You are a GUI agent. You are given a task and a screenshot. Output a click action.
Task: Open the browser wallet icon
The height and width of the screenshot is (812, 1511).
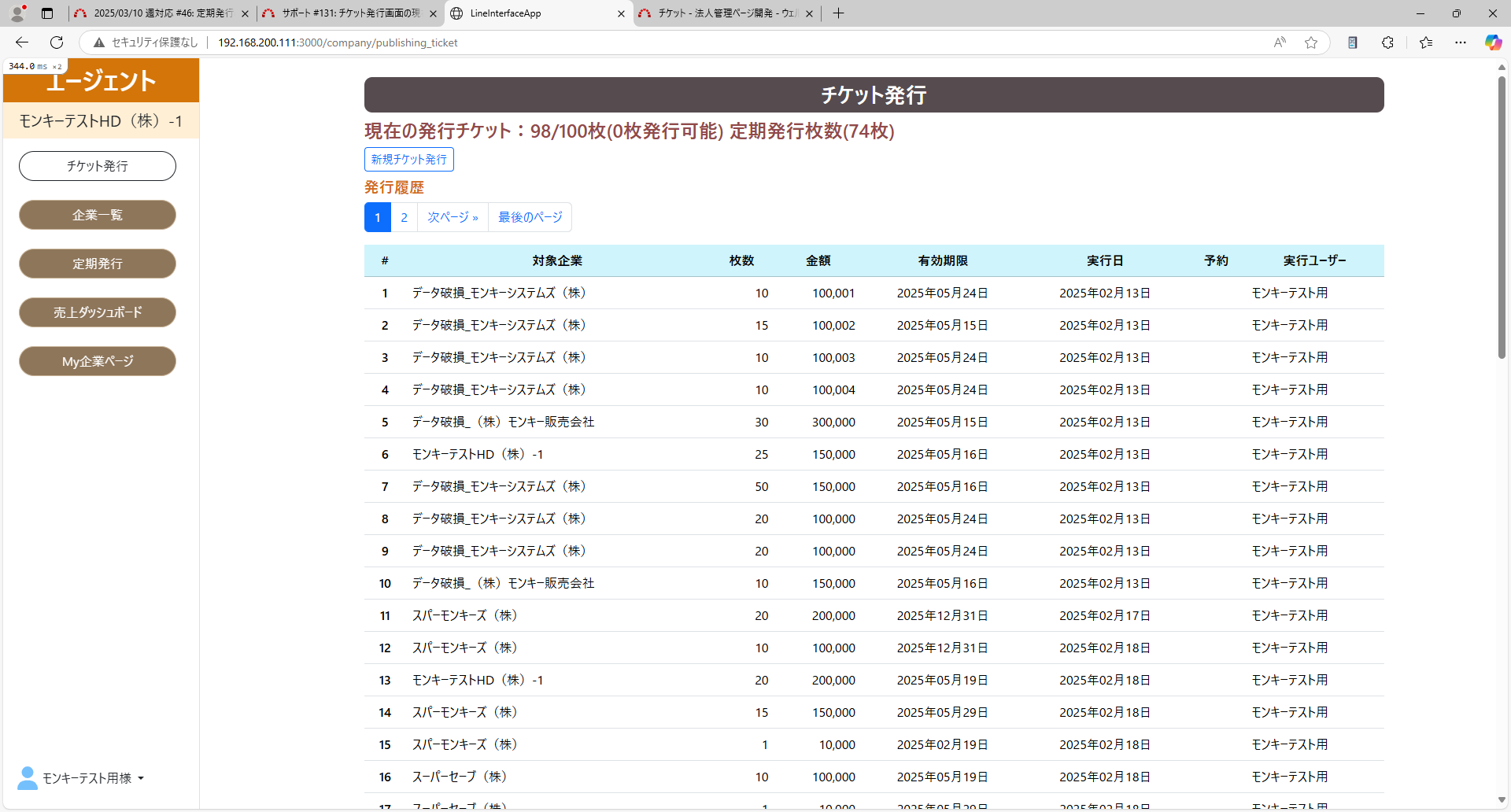tap(1352, 42)
